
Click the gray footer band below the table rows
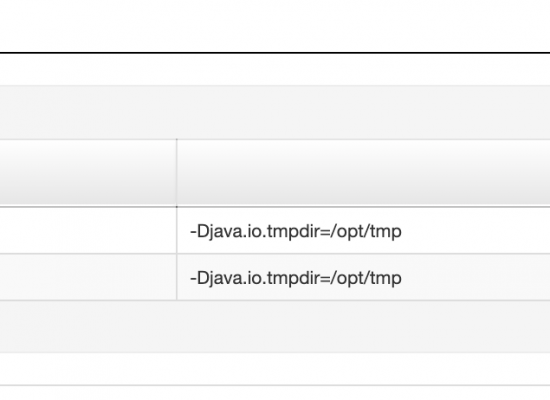[x=275, y=327]
